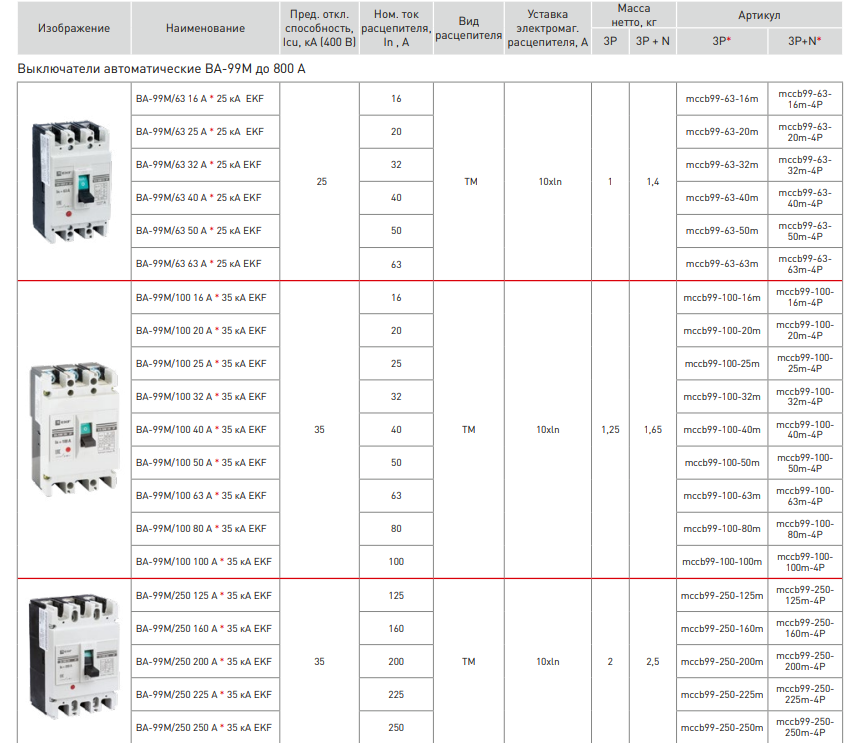
Task: Click the '3P+N*' article subheader
Action: point(805,41)
